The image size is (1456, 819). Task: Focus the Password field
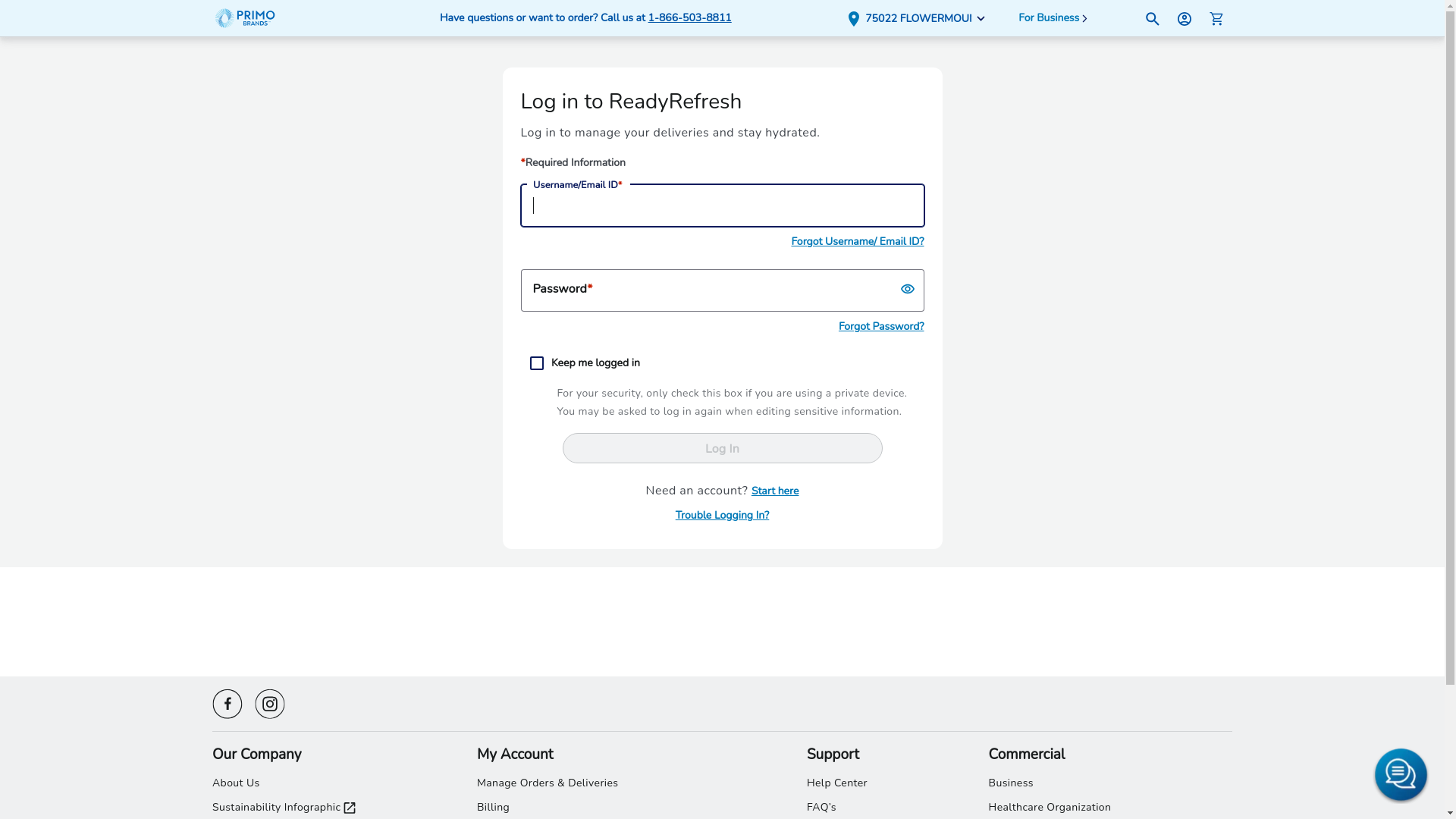(x=722, y=290)
